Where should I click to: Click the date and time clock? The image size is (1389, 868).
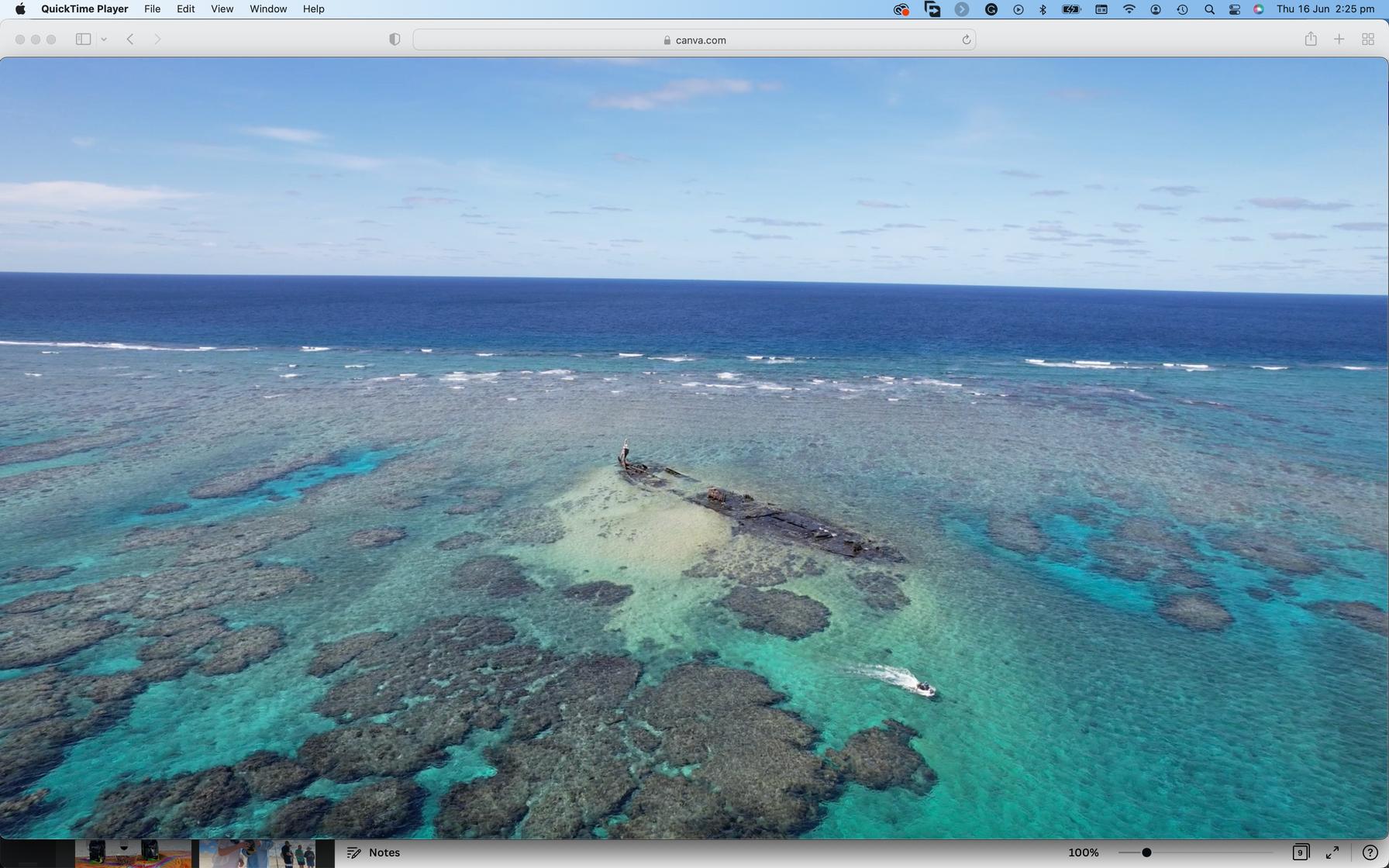pos(1325,9)
